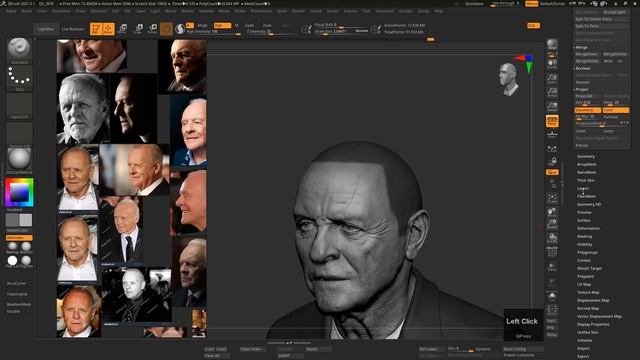Expand the Masking subpalette

coord(584,237)
